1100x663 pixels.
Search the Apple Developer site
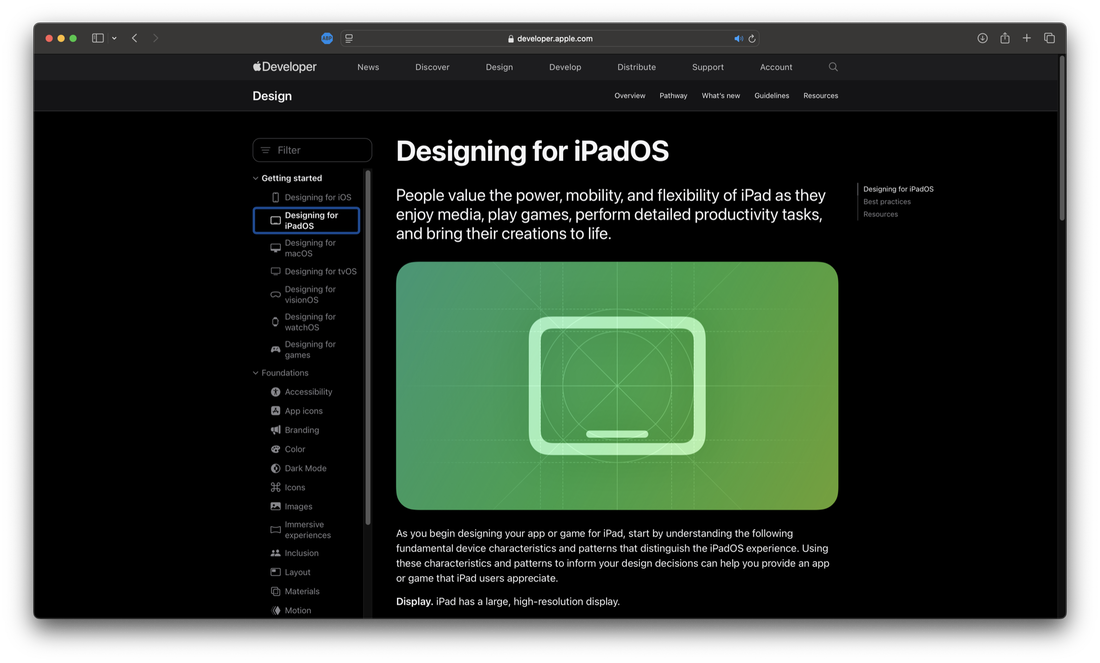coord(833,67)
